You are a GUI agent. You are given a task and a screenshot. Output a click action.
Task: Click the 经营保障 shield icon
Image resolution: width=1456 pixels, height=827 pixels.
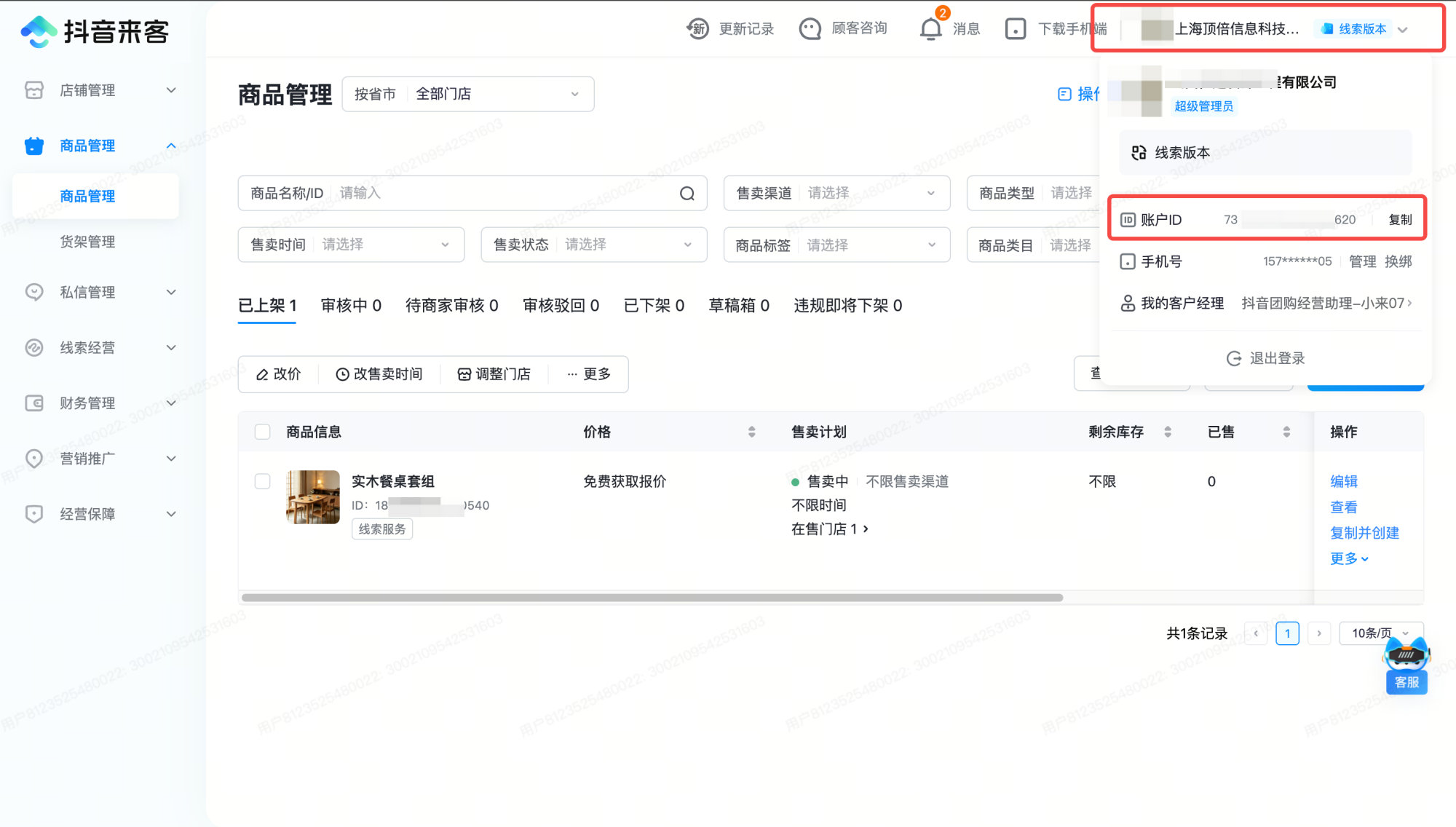[x=34, y=514]
